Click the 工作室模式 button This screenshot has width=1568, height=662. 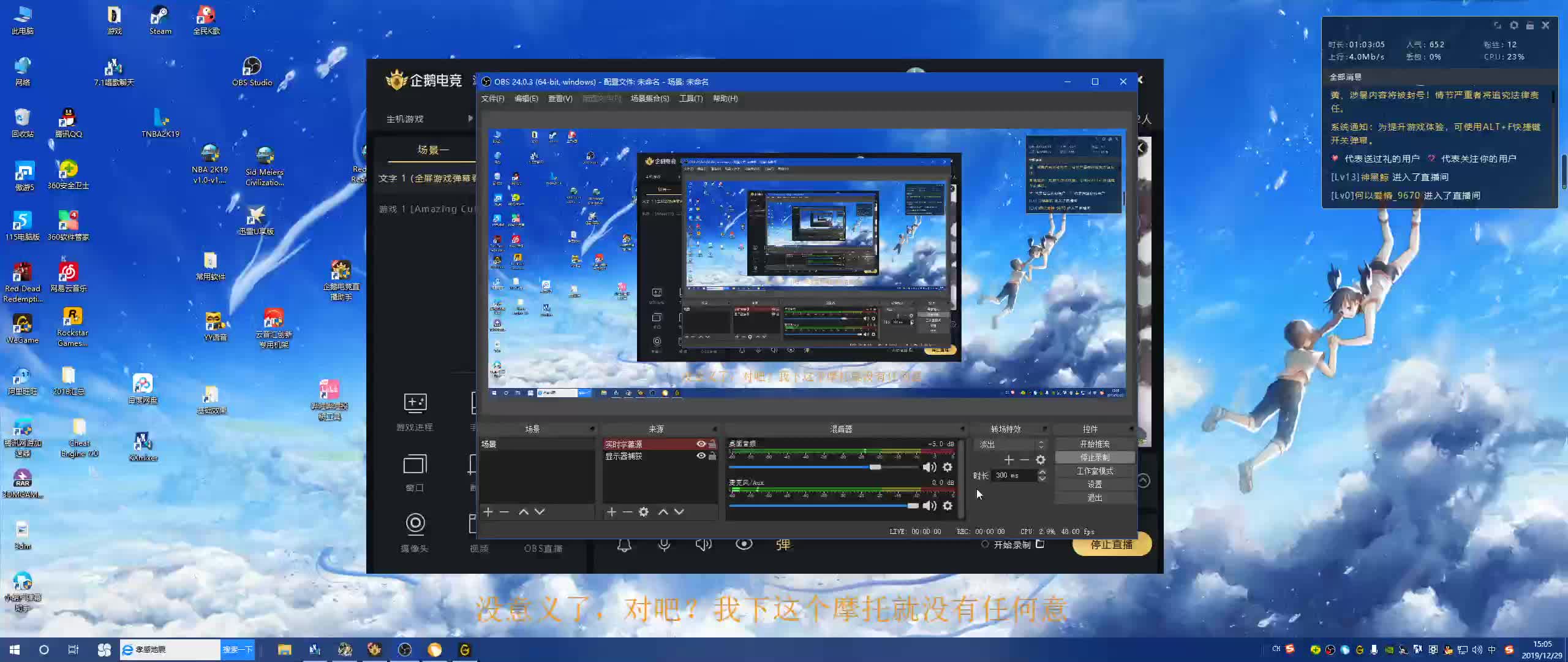pos(1095,471)
